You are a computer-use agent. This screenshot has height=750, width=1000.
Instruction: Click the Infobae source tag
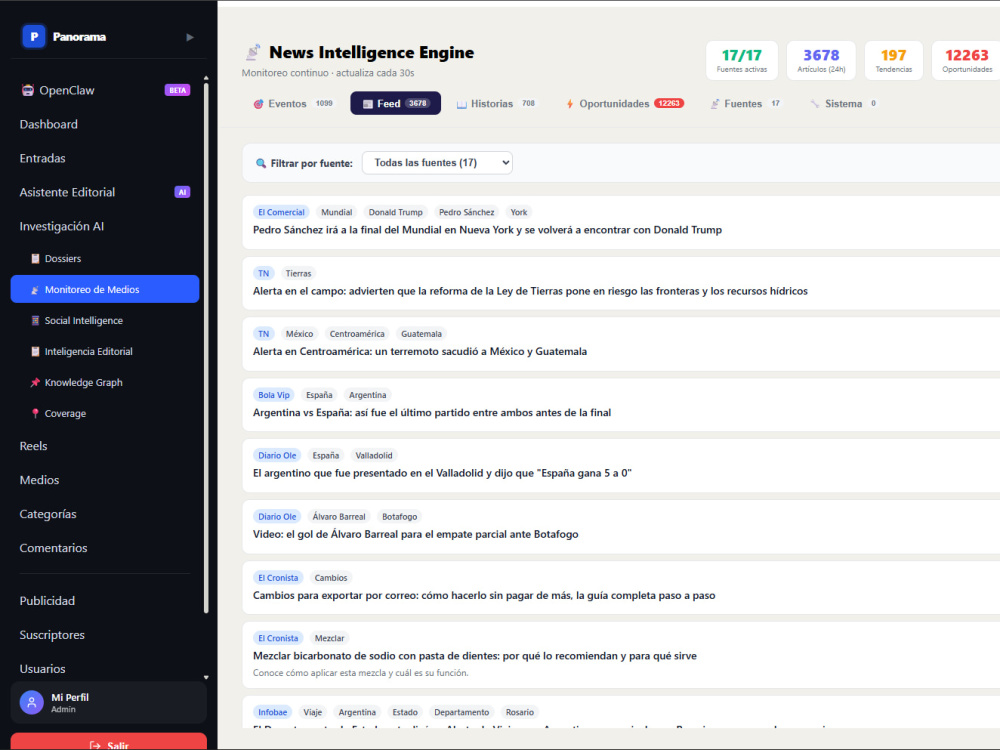pos(272,712)
